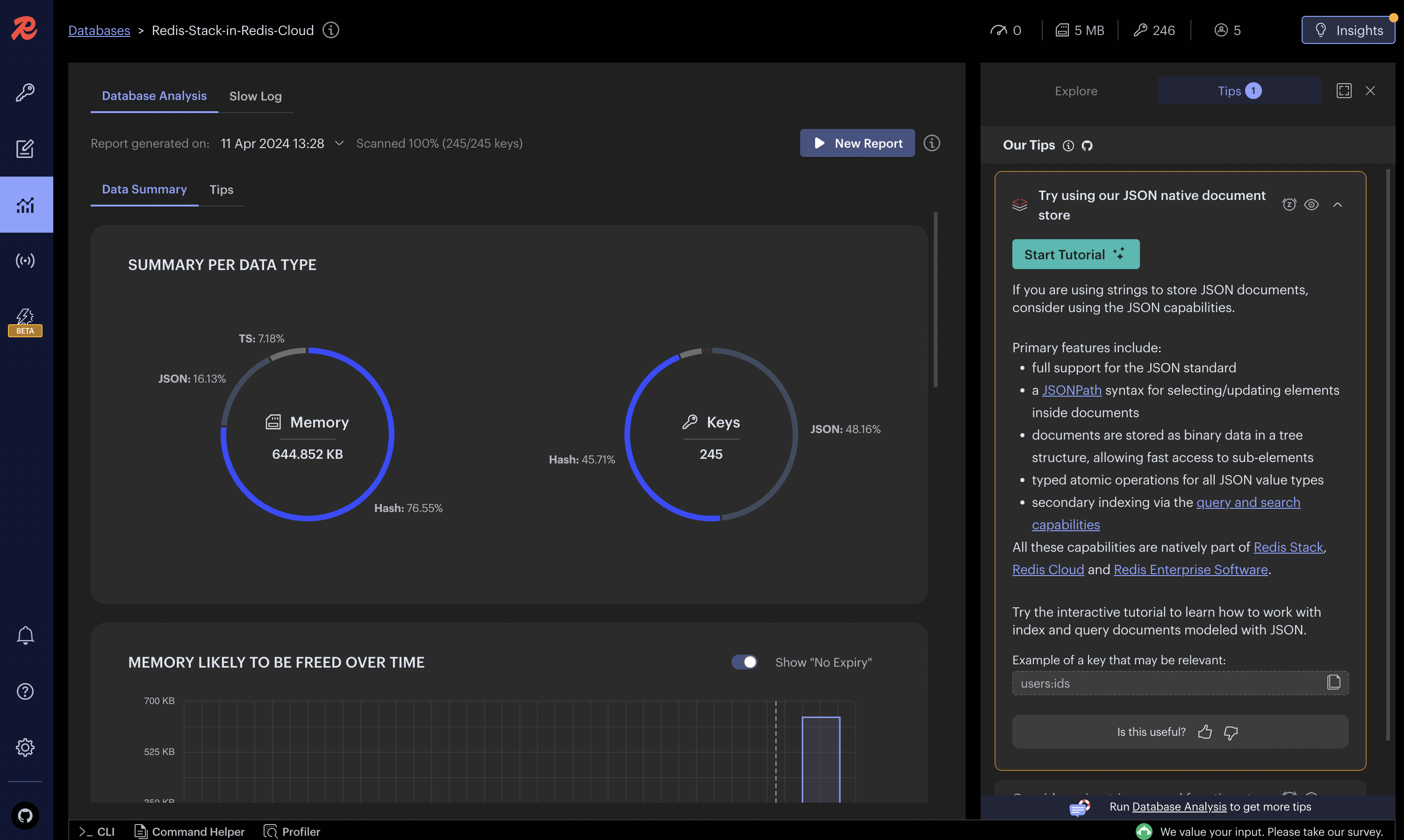The image size is (1404, 840).
Task: Open the Browser key icon in sidebar
Action: 26,92
